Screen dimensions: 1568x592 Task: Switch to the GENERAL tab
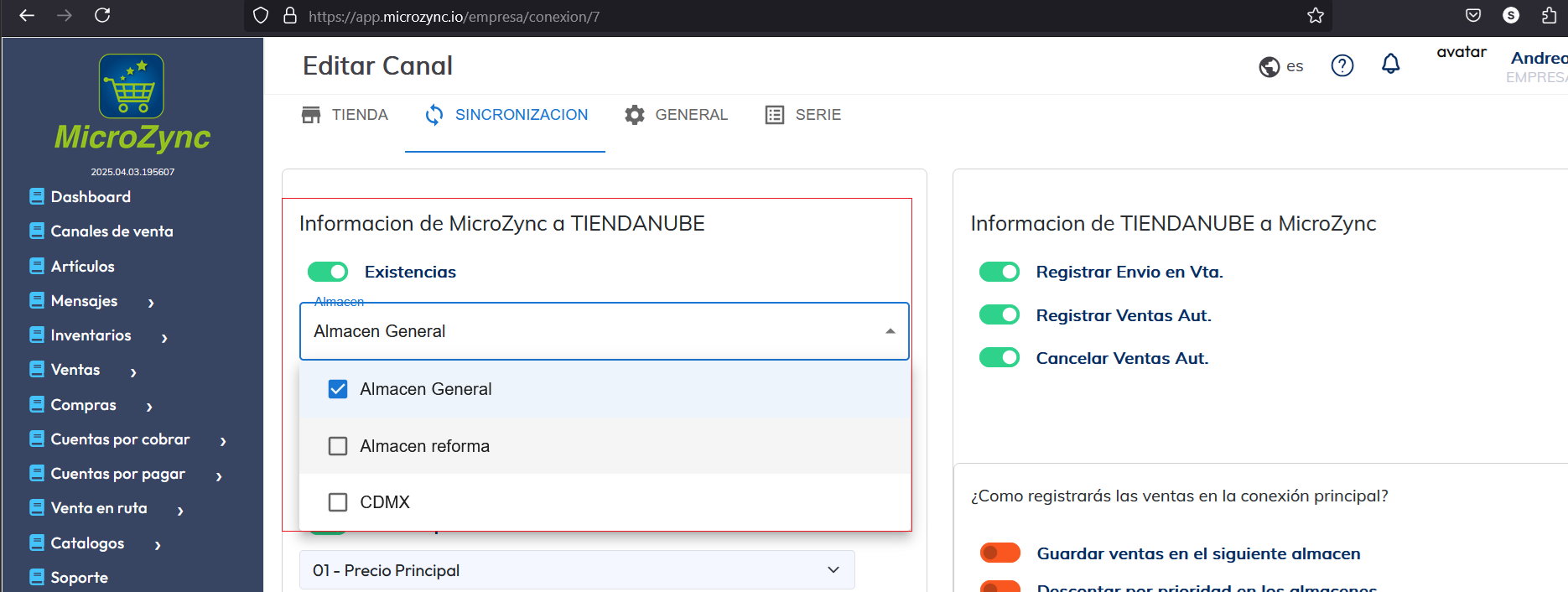pyautogui.click(x=676, y=115)
